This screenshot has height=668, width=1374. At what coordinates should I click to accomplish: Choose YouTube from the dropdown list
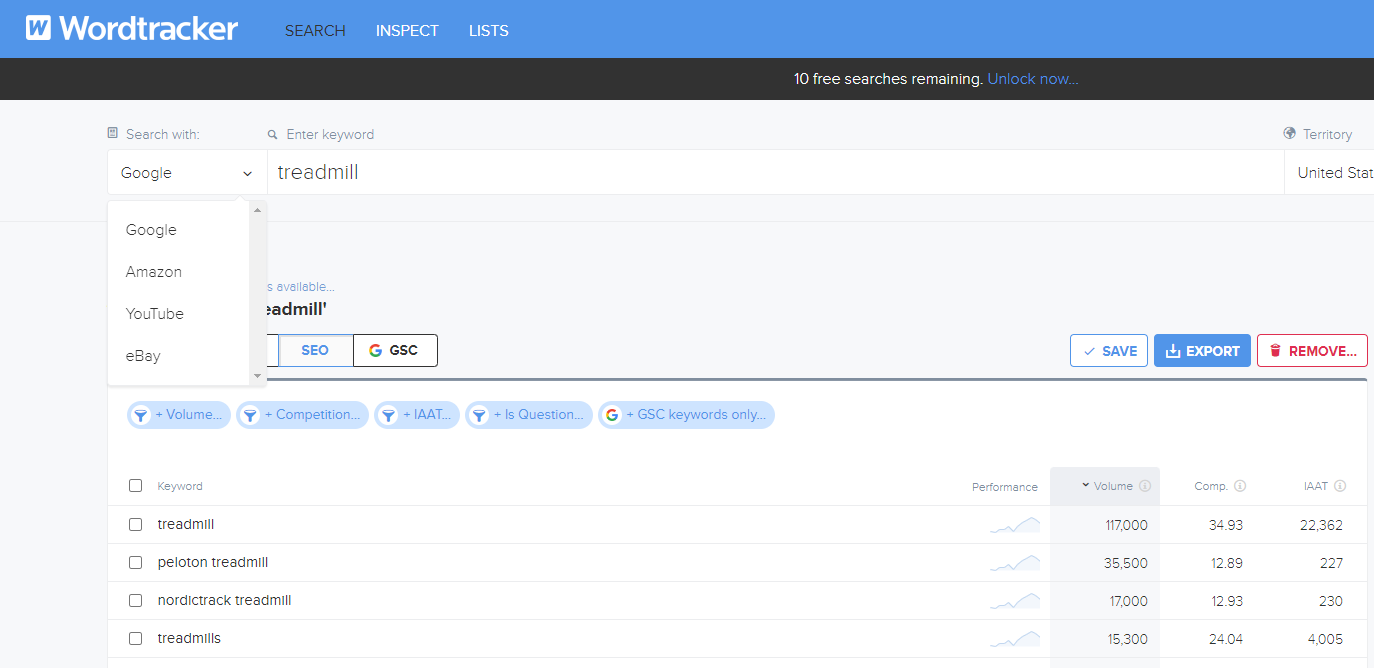155,314
